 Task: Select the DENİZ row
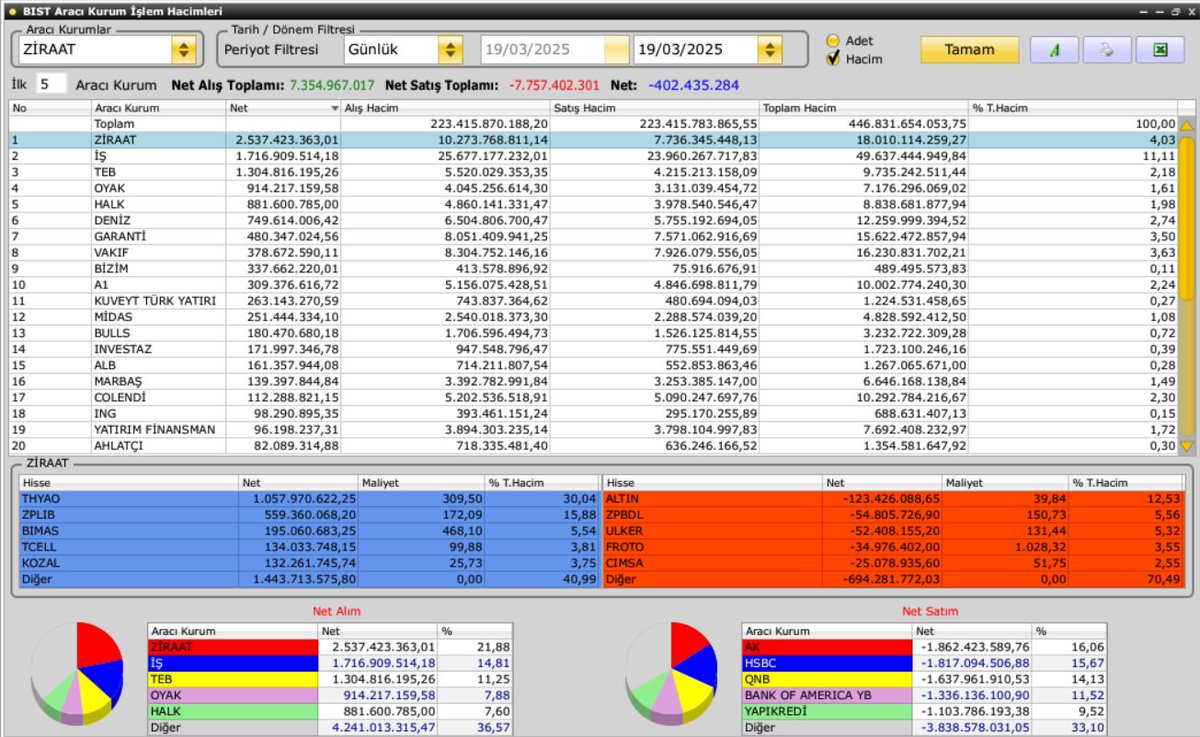[x=593, y=220]
